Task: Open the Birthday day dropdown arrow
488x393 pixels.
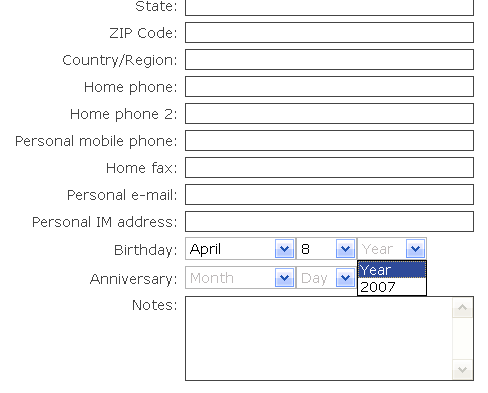Action: point(345,249)
